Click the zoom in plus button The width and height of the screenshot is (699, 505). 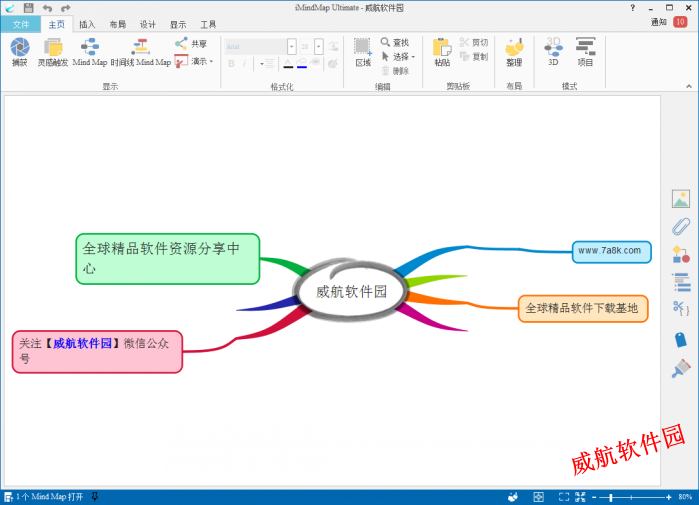click(668, 497)
